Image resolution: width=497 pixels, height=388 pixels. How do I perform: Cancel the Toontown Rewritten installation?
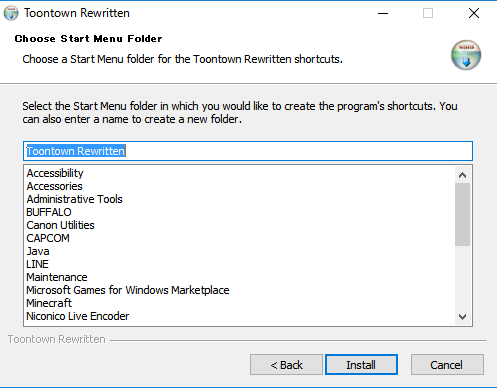tap(447, 365)
